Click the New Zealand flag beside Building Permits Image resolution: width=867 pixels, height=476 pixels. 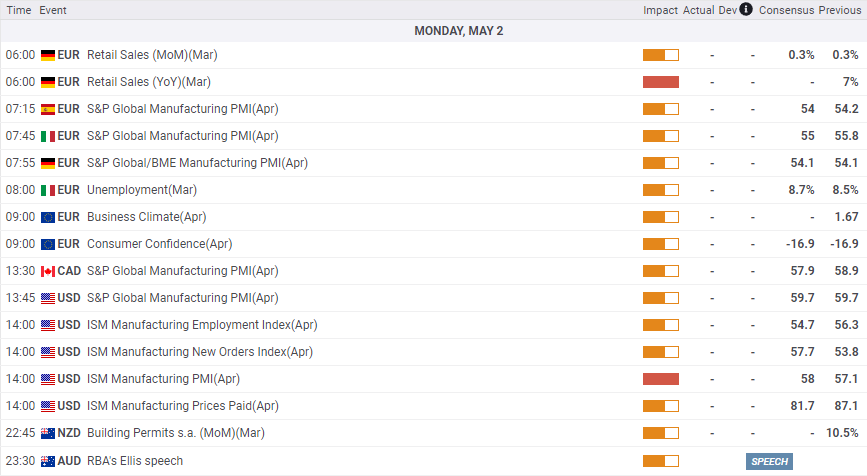pyautogui.click(x=47, y=433)
